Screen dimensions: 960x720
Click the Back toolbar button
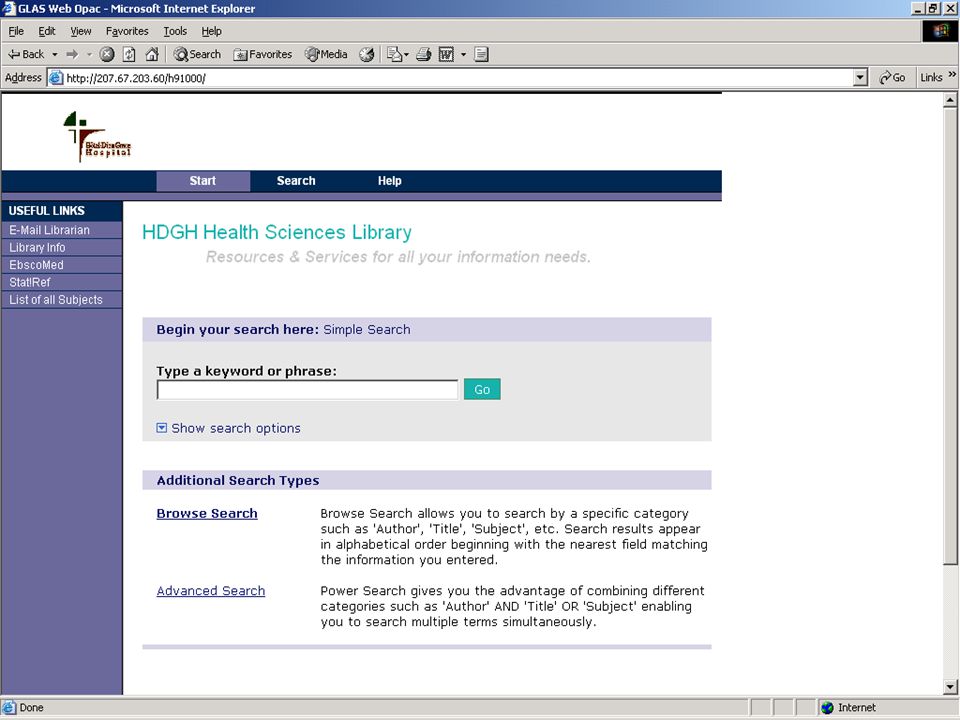(26, 54)
